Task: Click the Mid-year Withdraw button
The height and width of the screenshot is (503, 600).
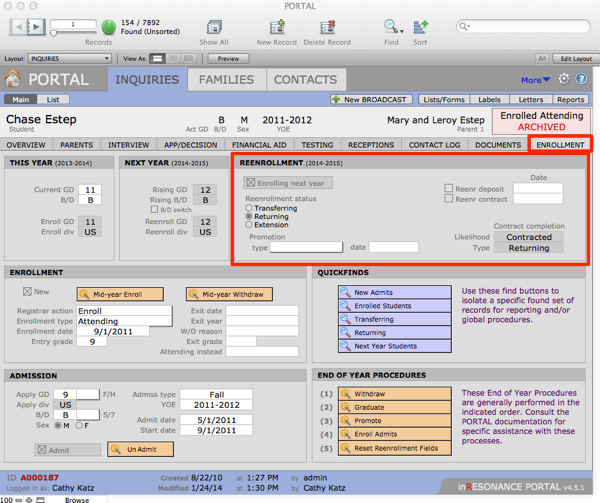Action: [x=229, y=294]
